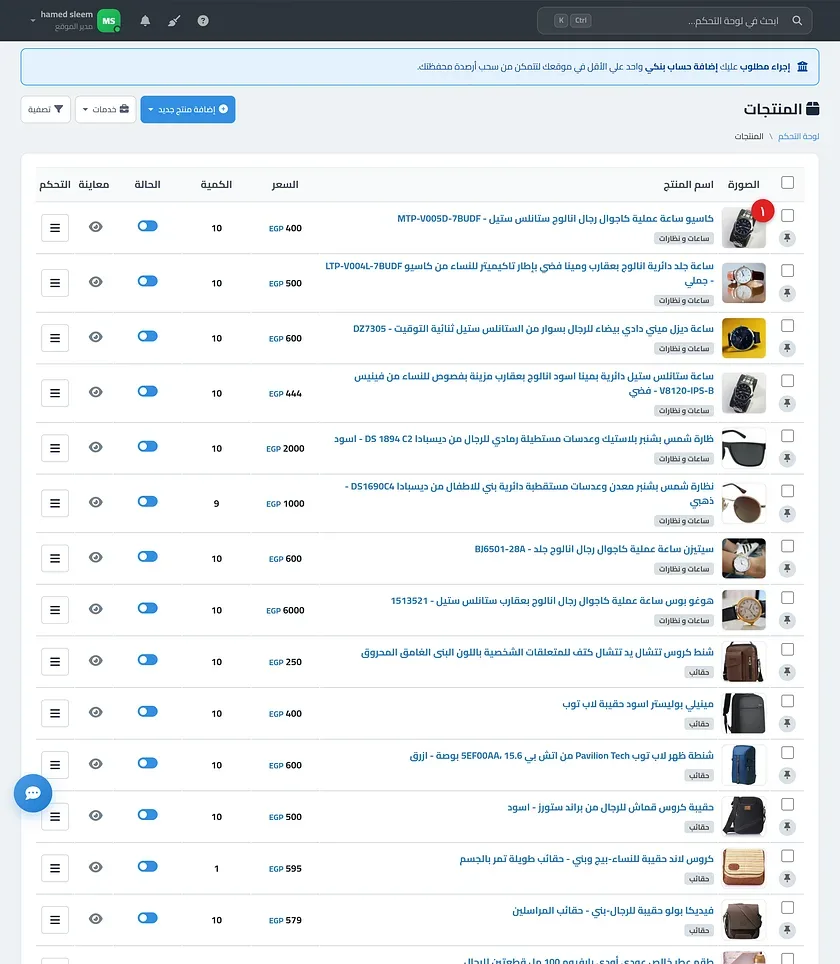Pin the DZ7305 Diesel watch product
Viewport: 840px width, 964px height.
click(x=787, y=348)
